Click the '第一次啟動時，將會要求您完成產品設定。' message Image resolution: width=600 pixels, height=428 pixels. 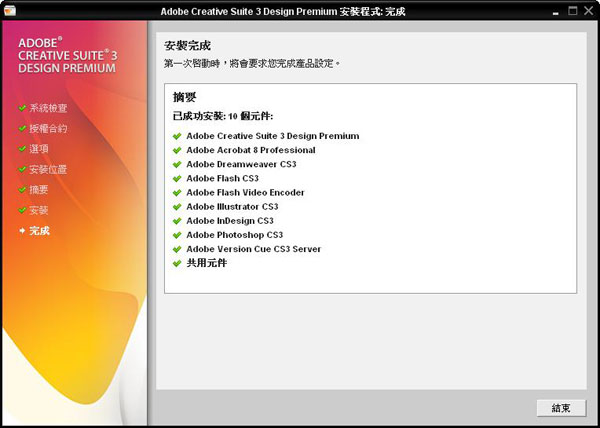pos(252,63)
